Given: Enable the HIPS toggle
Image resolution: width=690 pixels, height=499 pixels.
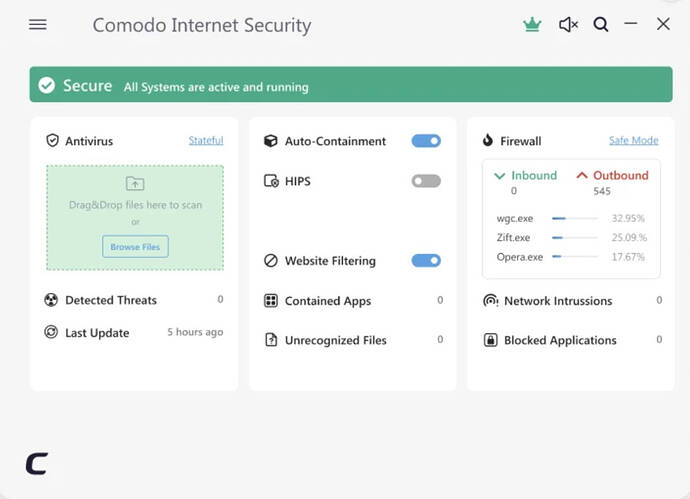Looking at the screenshot, I should [426, 181].
